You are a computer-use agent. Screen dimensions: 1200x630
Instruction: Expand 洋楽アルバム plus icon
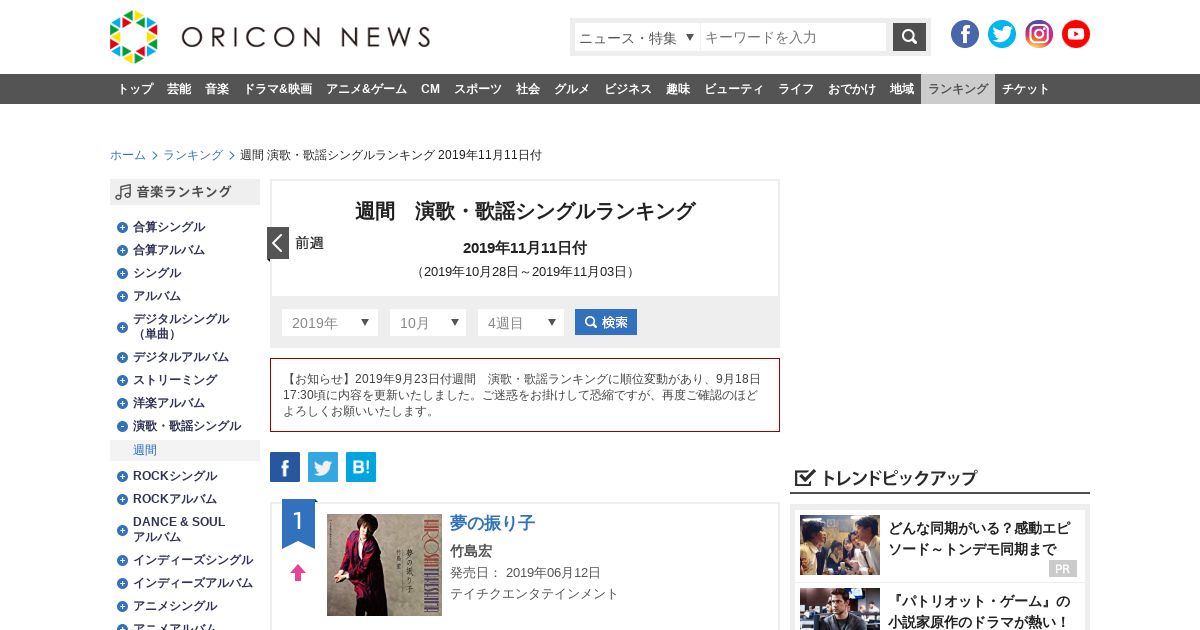(122, 403)
